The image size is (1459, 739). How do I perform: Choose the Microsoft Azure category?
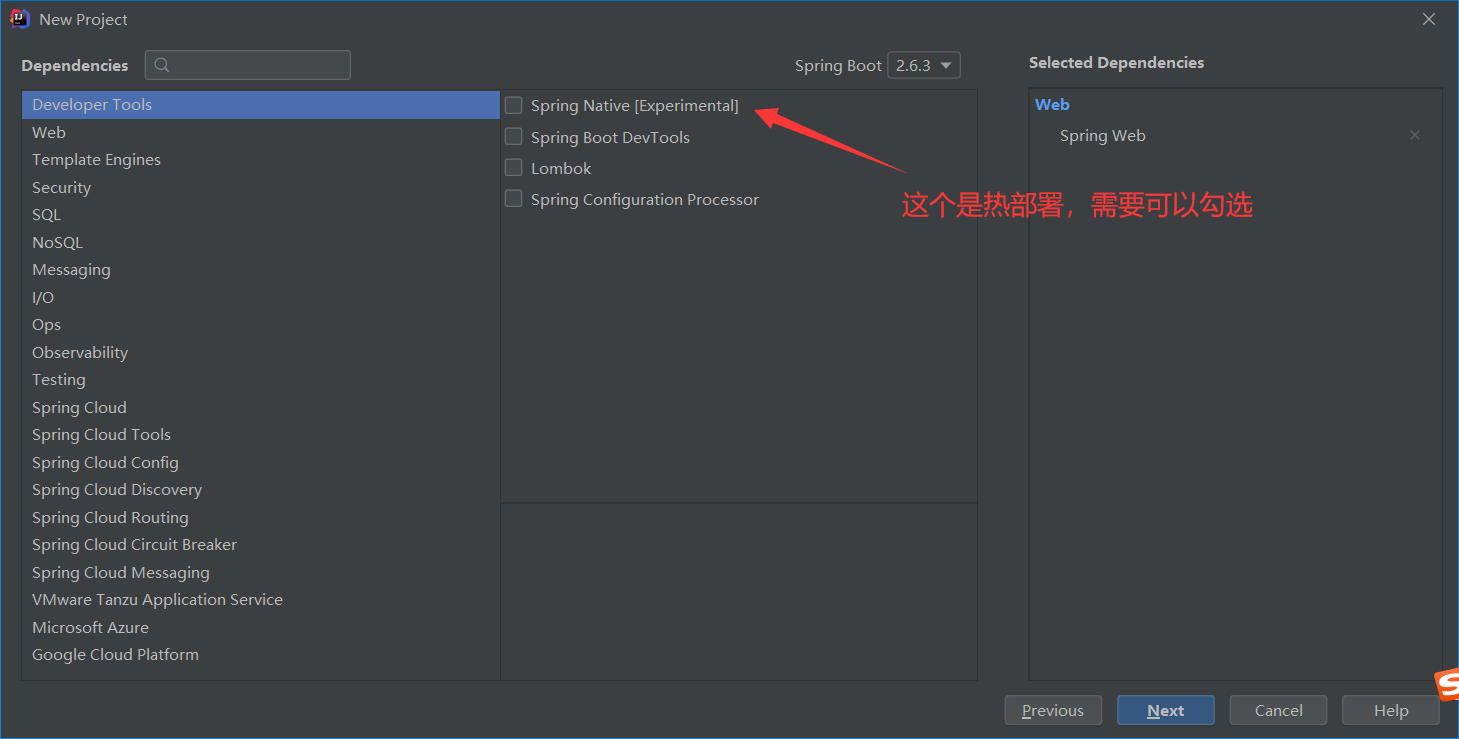click(261, 627)
